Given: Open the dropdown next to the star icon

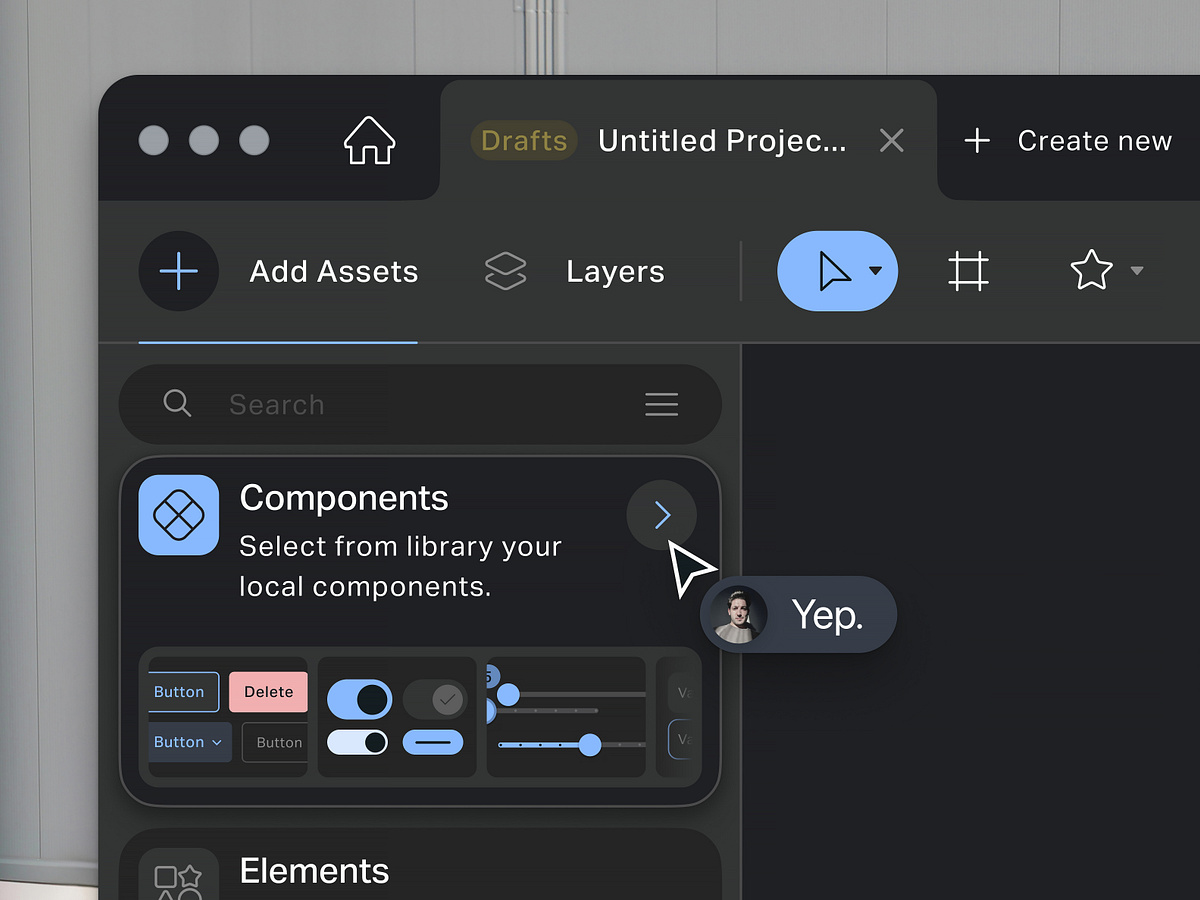Looking at the screenshot, I should pyautogui.click(x=1136, y=270).
